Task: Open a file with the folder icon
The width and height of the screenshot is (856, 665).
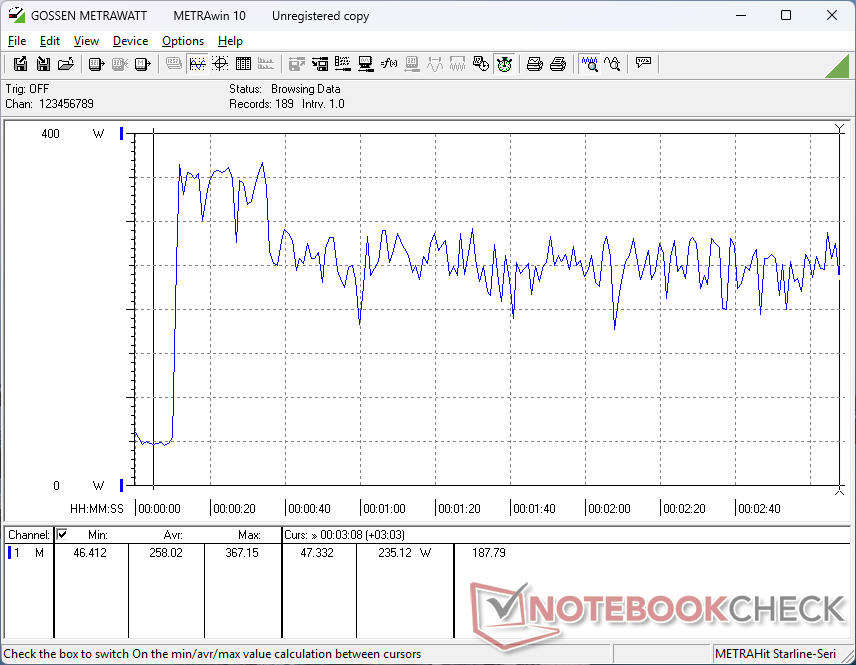Action: point(66,64)
